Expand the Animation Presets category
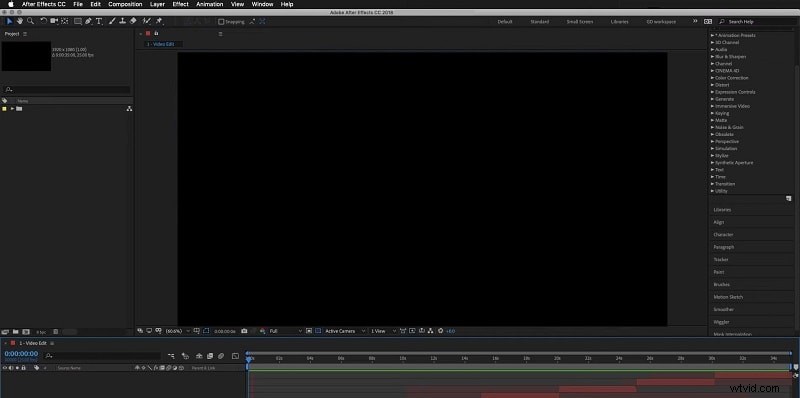 pyautogui.click(x=713, y=35)
